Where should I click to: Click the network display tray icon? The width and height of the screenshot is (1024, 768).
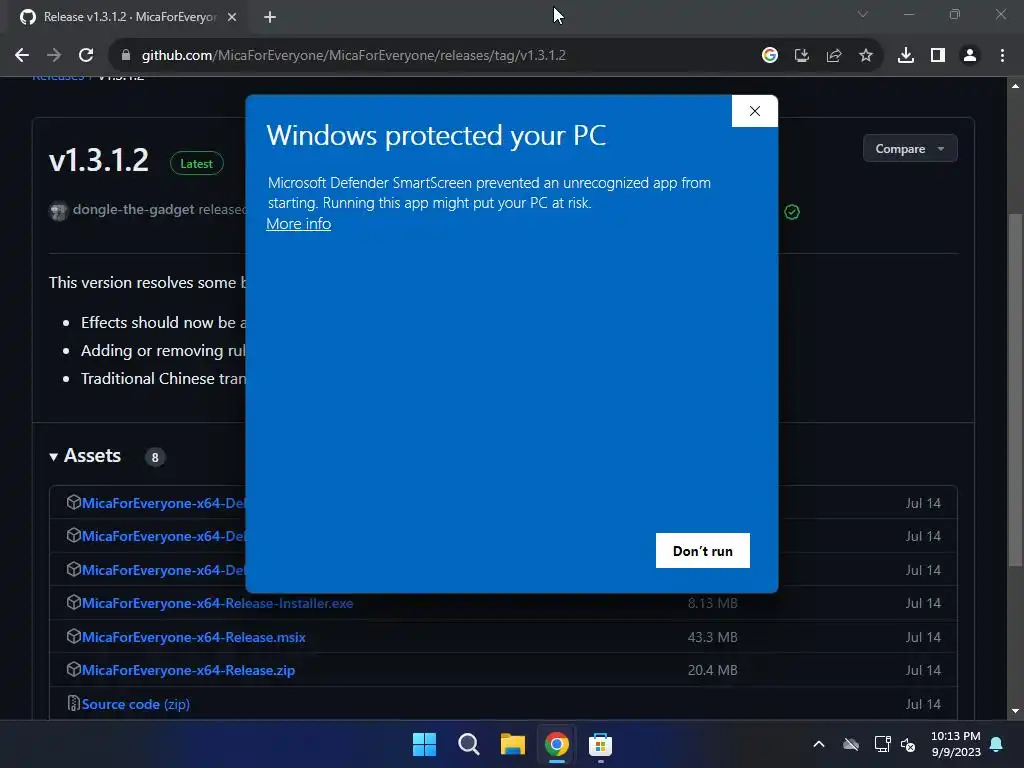pos(882,744)
